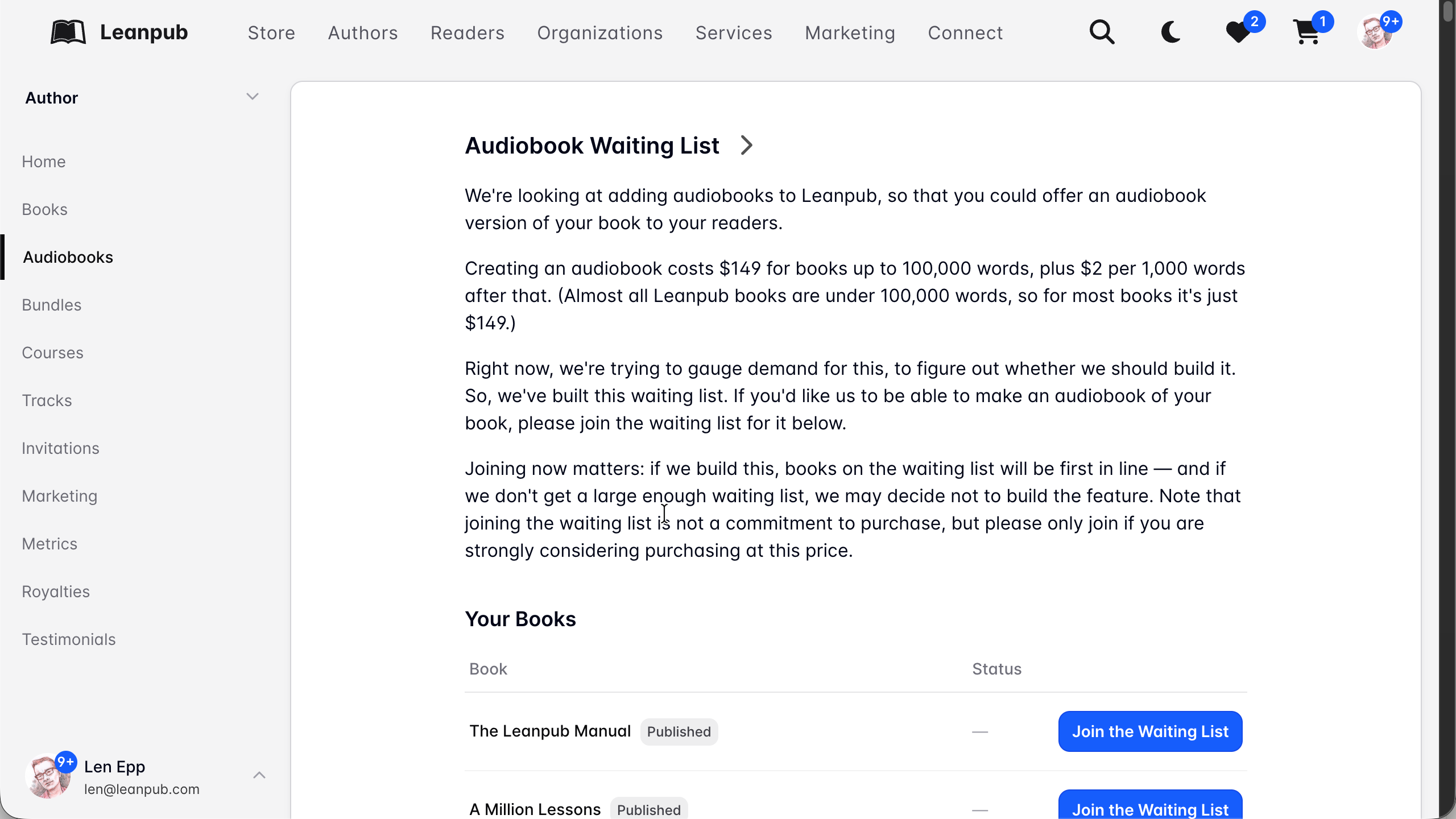Viewport: 1456px width, 819px height.
Task: Toggle dark mode with the moon icon
Action: [x=1170, y=32]
